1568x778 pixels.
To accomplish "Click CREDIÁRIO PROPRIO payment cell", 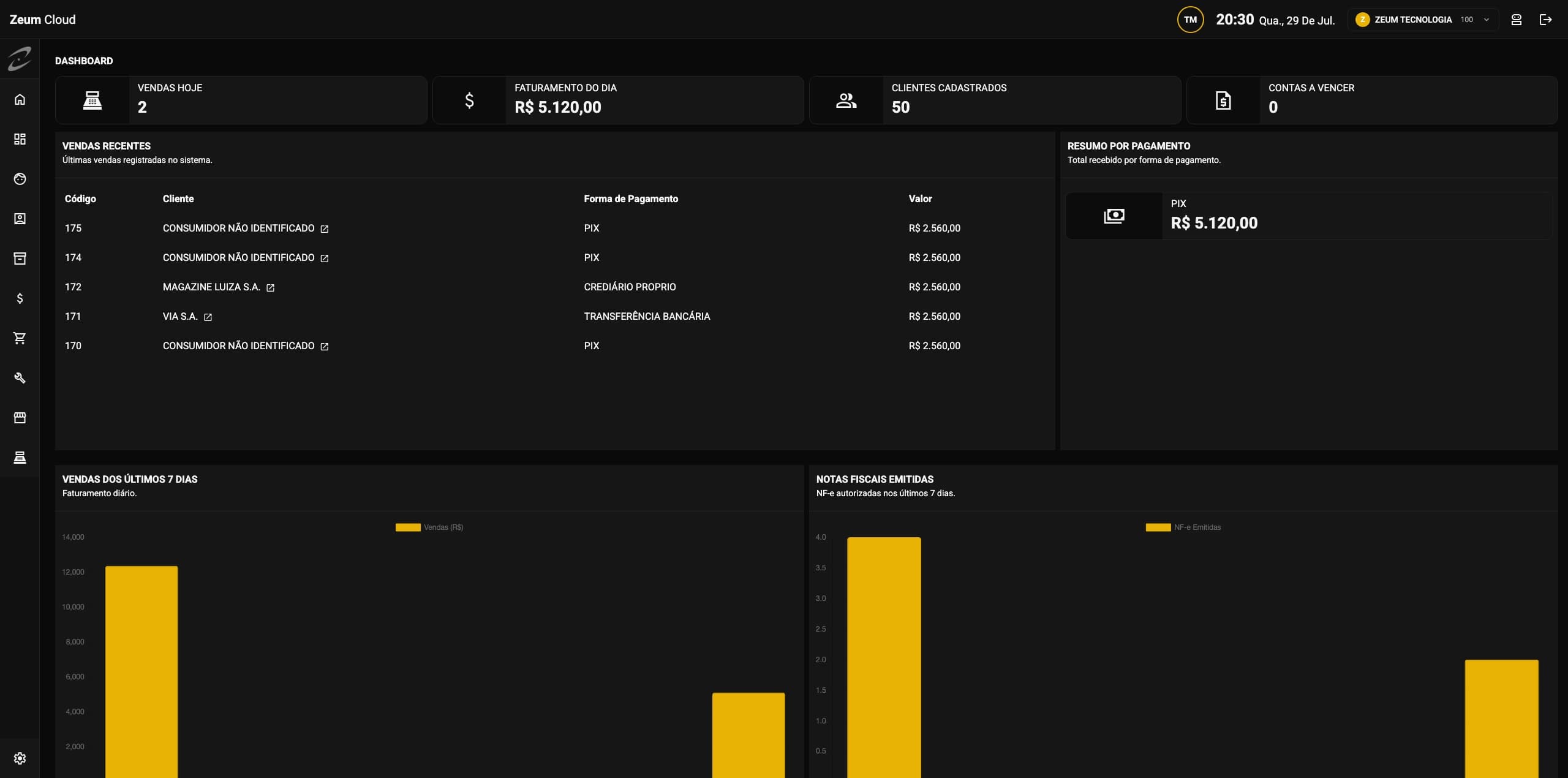I will (x=630, y=287).
